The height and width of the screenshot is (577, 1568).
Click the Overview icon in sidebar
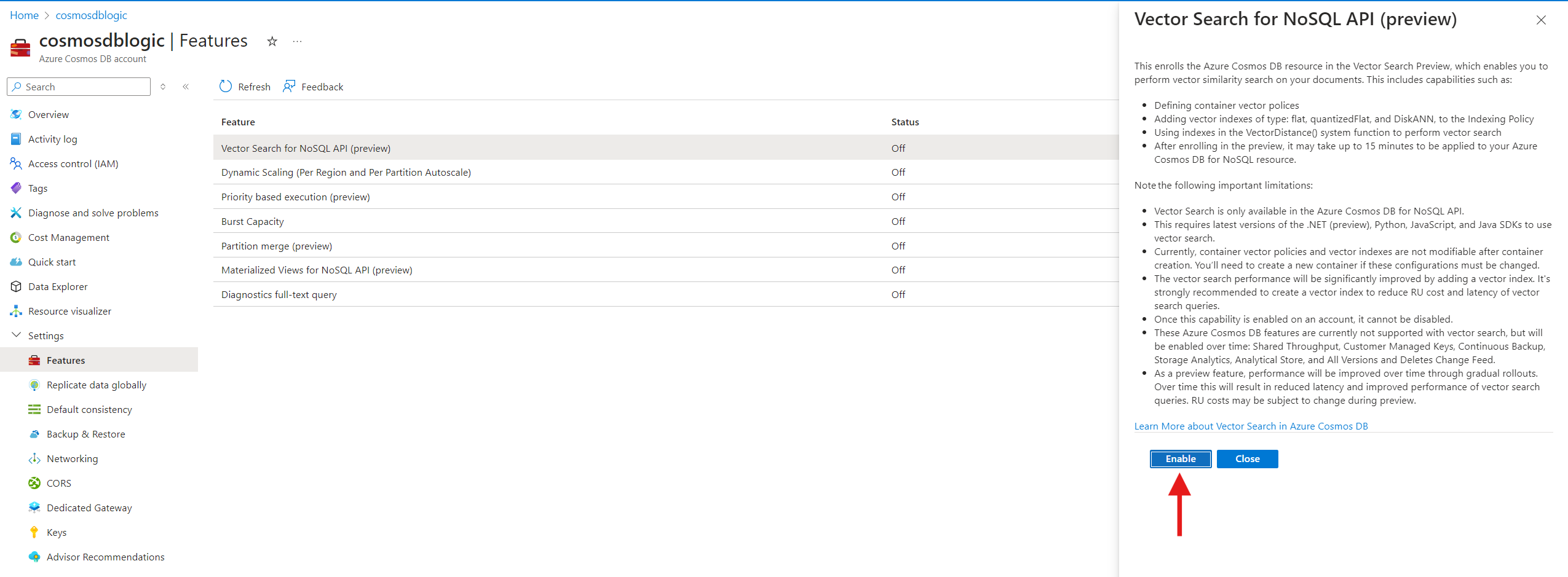coord(16,114)
